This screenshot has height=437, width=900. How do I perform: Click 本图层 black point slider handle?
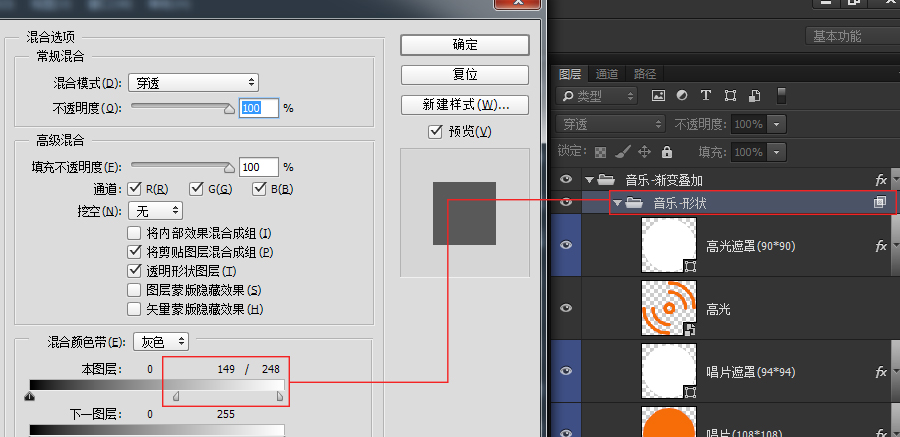click(30, 396)
